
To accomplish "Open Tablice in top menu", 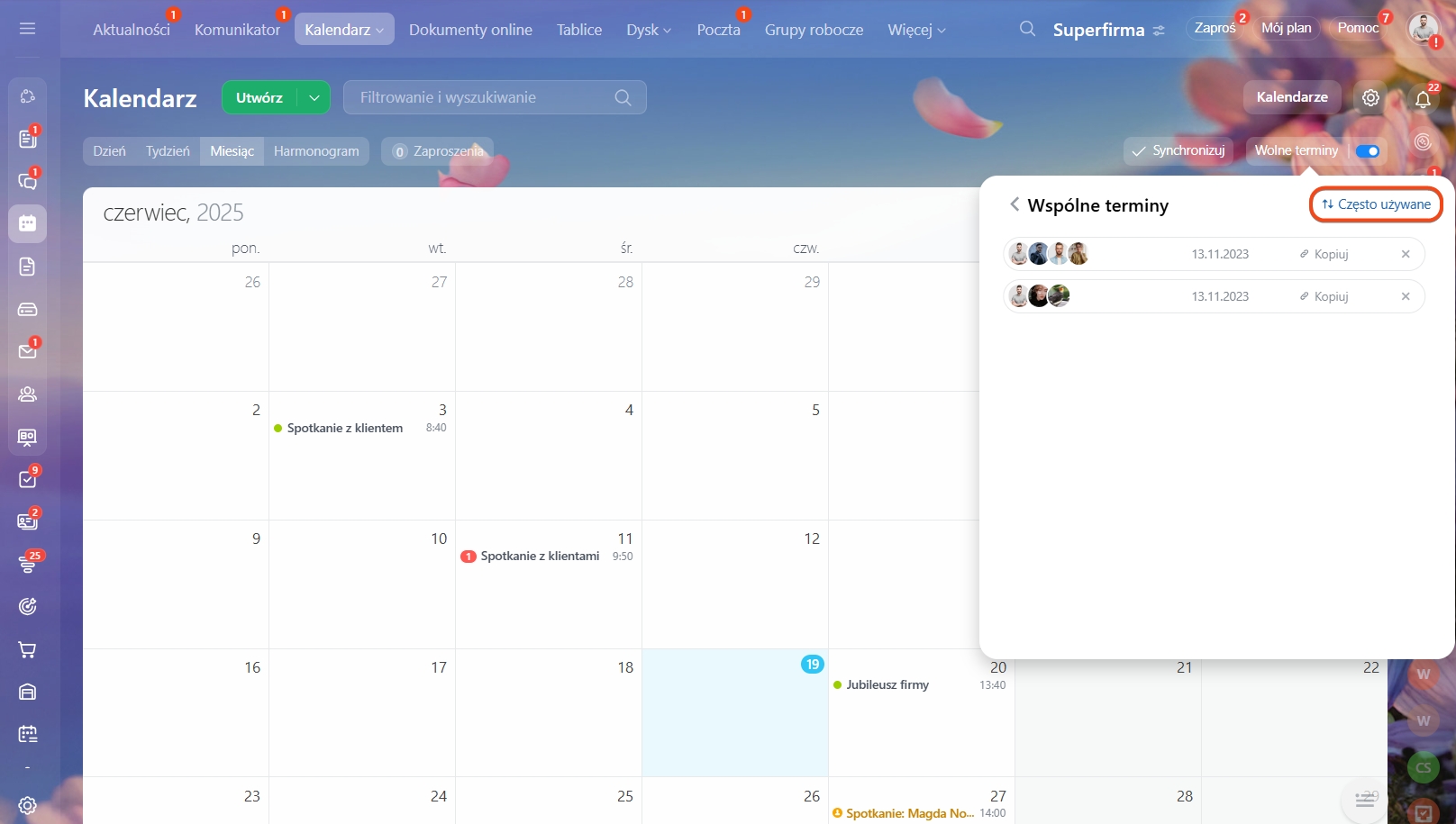I will (579, 30).
